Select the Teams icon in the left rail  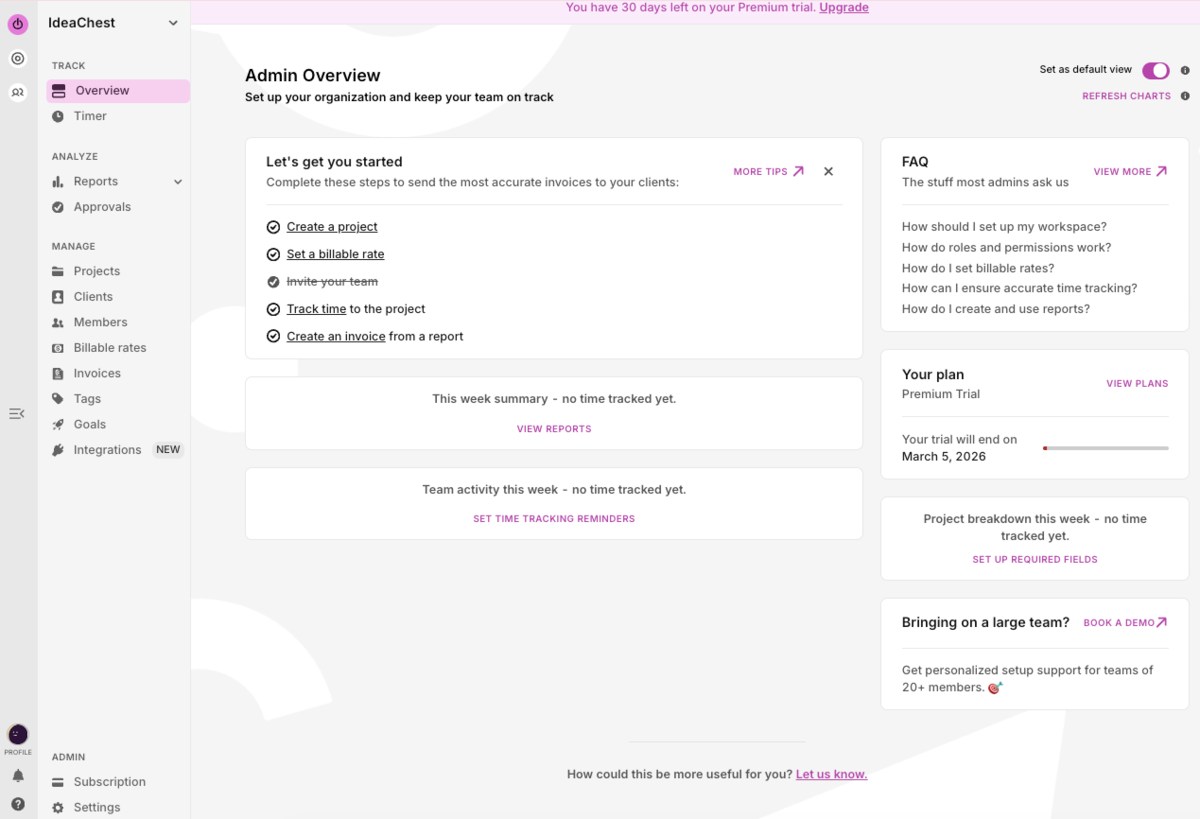point(17,92)
